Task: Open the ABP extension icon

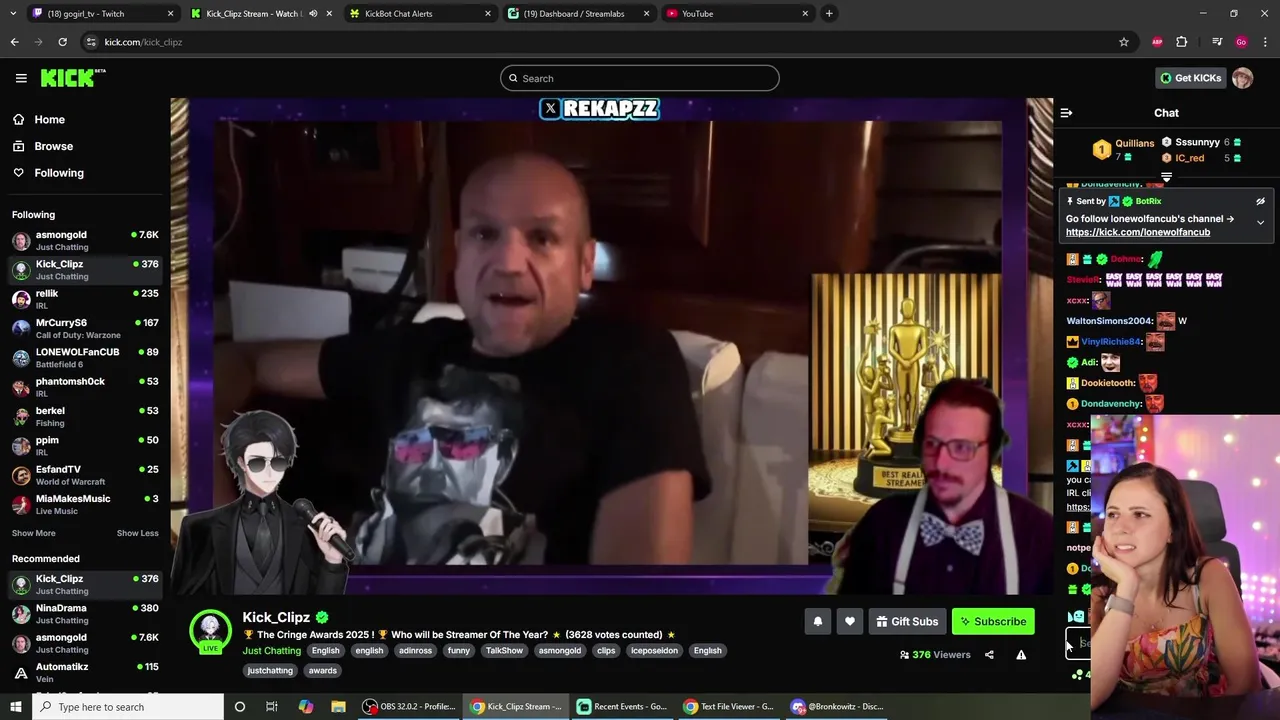Action: [x=1157, y=42]
